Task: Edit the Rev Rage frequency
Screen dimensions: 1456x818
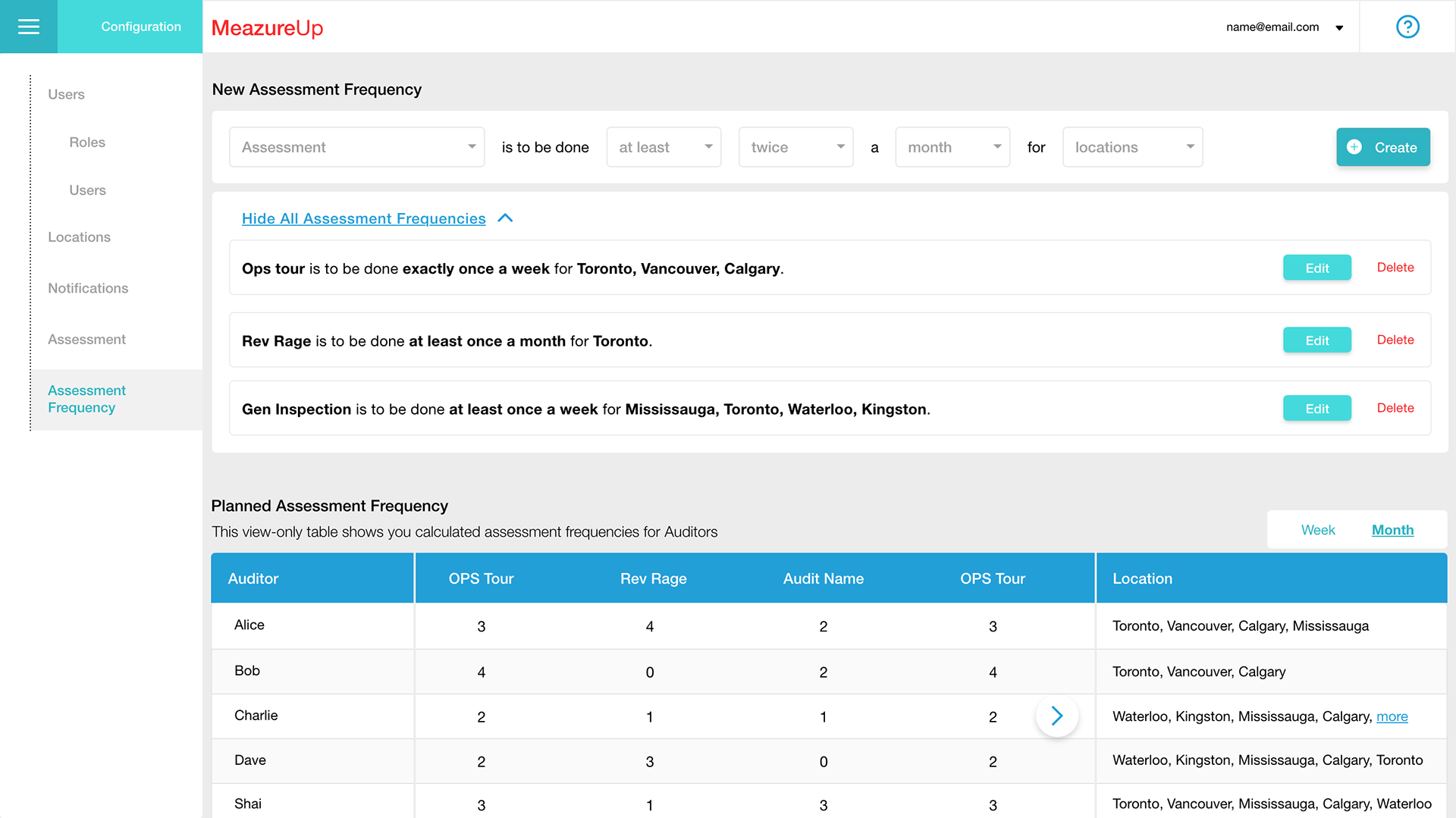Action: 1317,340
